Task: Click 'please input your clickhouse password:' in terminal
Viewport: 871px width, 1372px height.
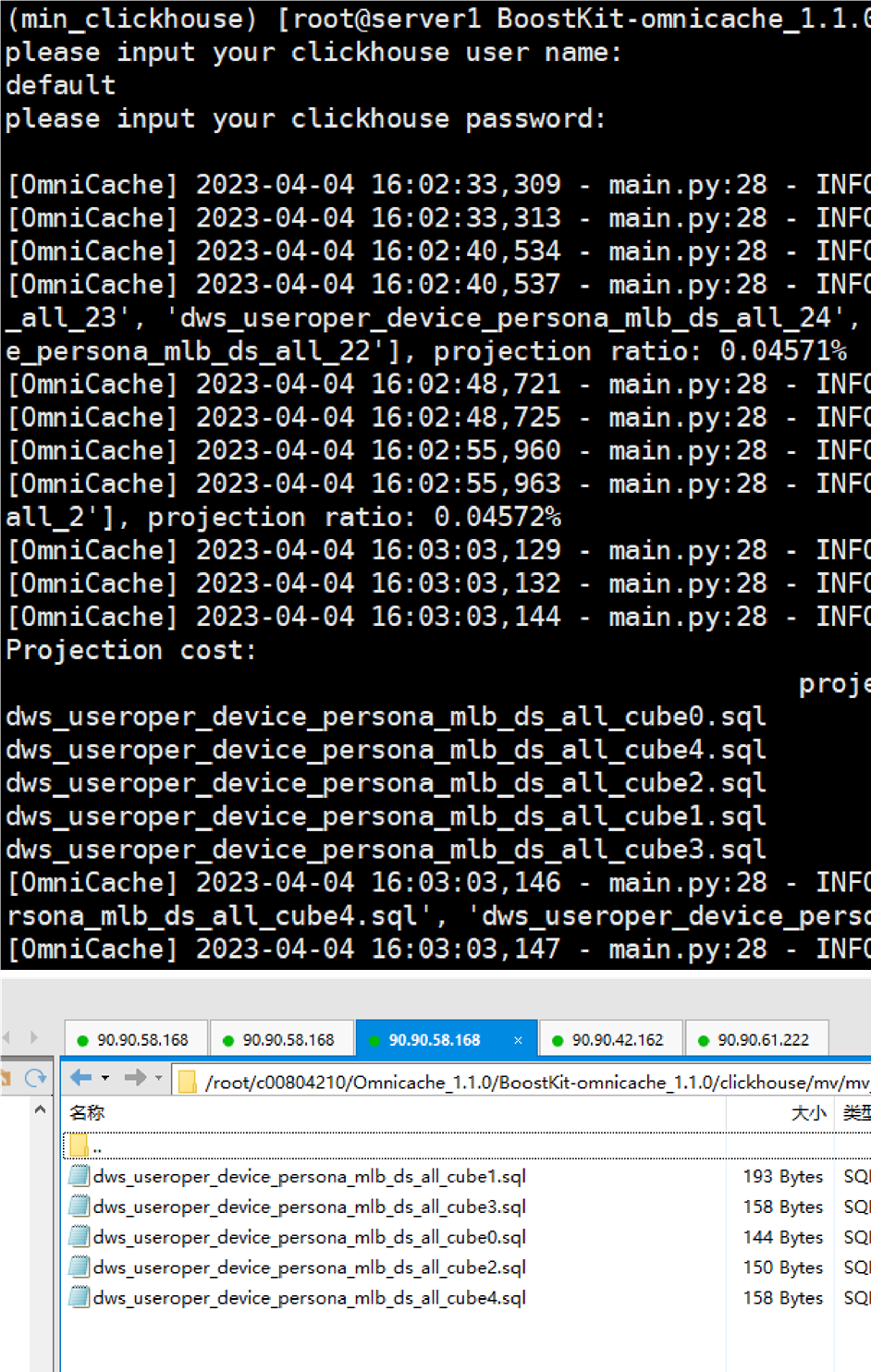Action: point(305,118)
